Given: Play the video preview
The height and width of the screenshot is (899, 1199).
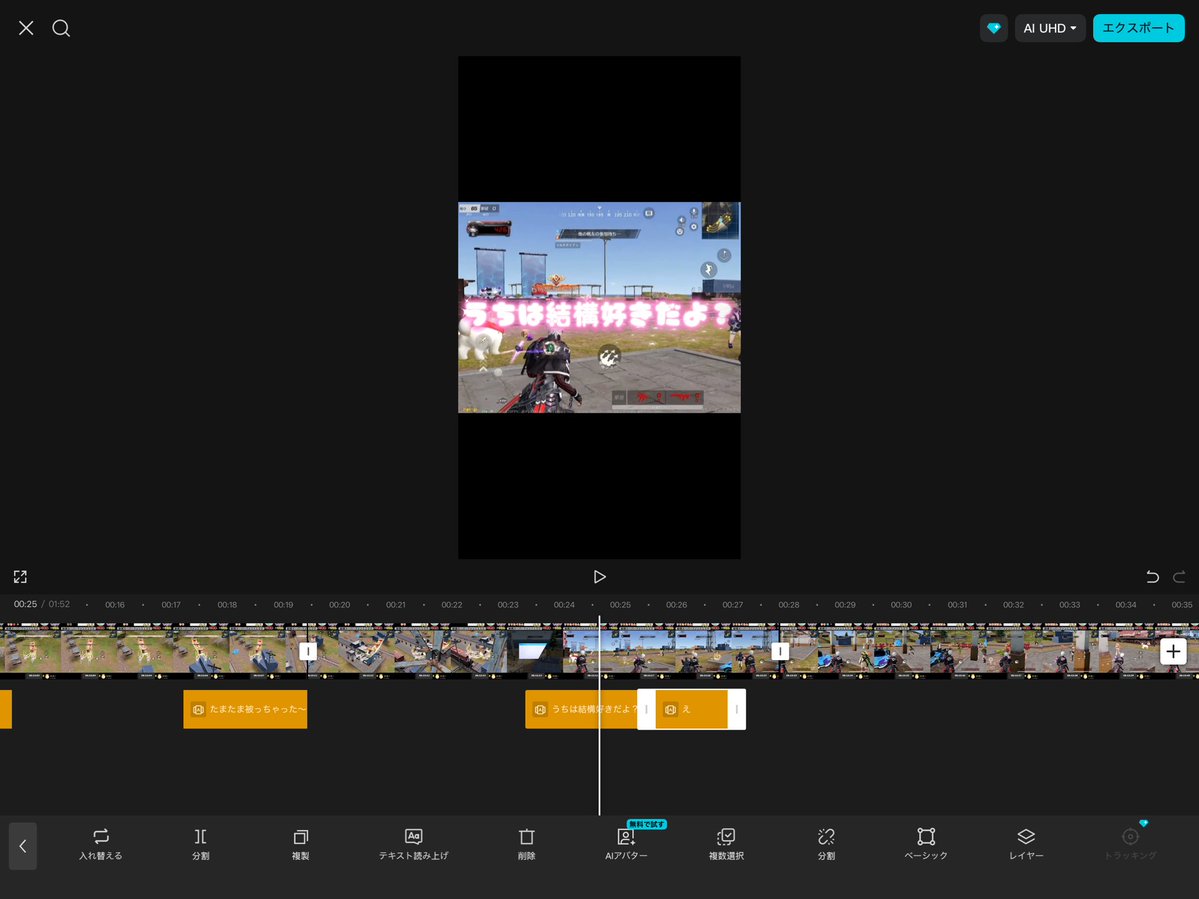Looking at the screenshot, I should pyautogui.click(x=600, y=576).
